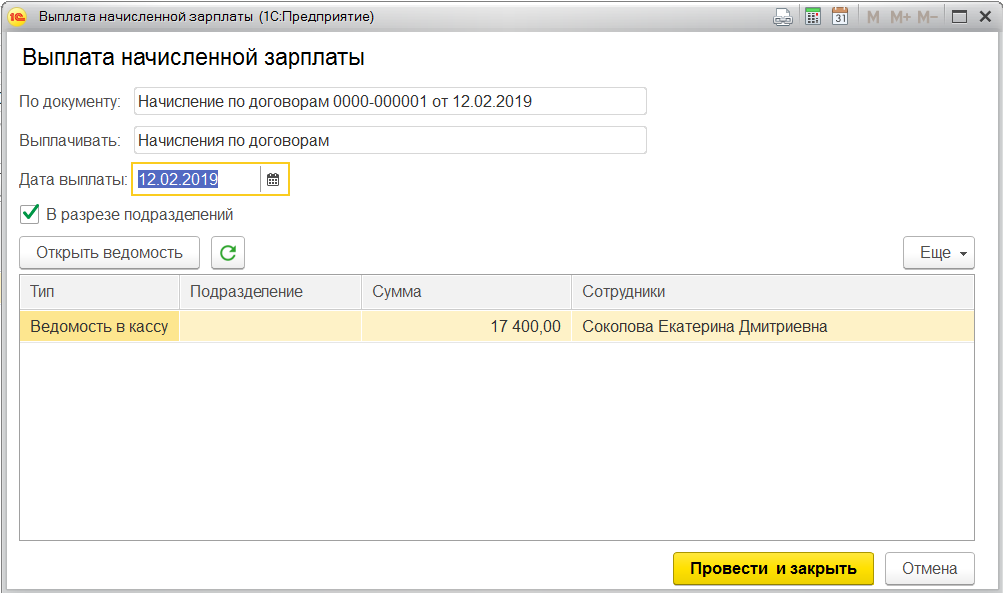
Task: Untick the В разрезе подразделений checkbox
Action: tap(30, 214)
